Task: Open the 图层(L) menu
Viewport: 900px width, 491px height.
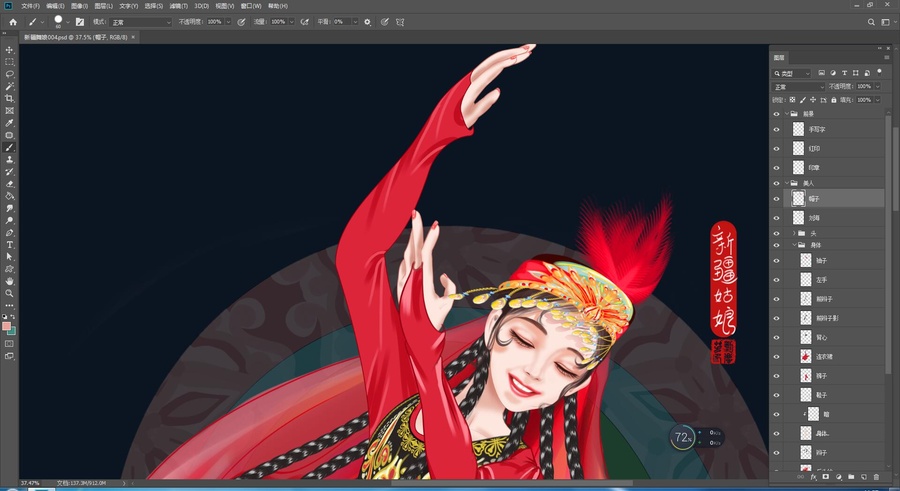Action: (103, 6)
